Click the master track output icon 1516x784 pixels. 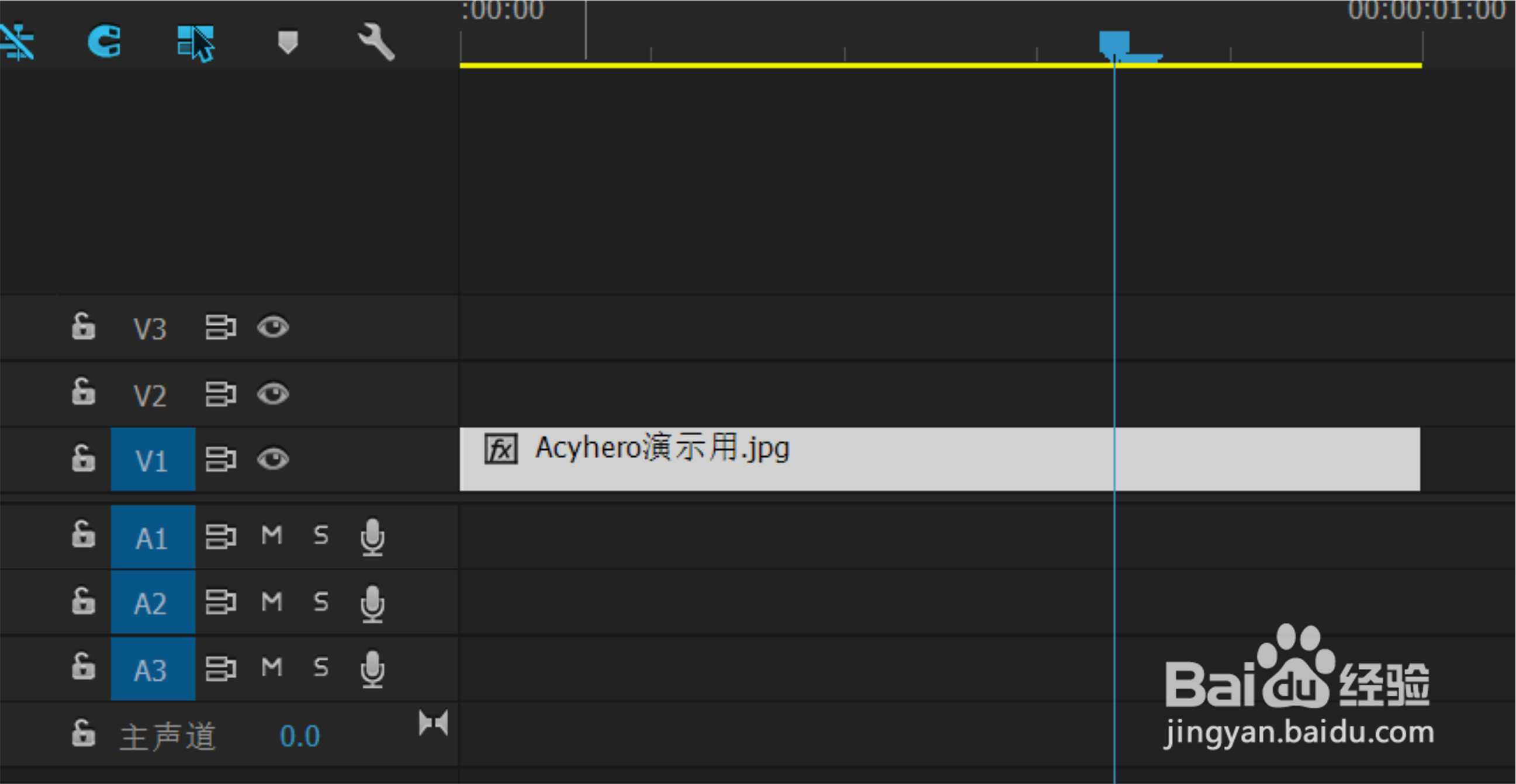coord(434,723)
